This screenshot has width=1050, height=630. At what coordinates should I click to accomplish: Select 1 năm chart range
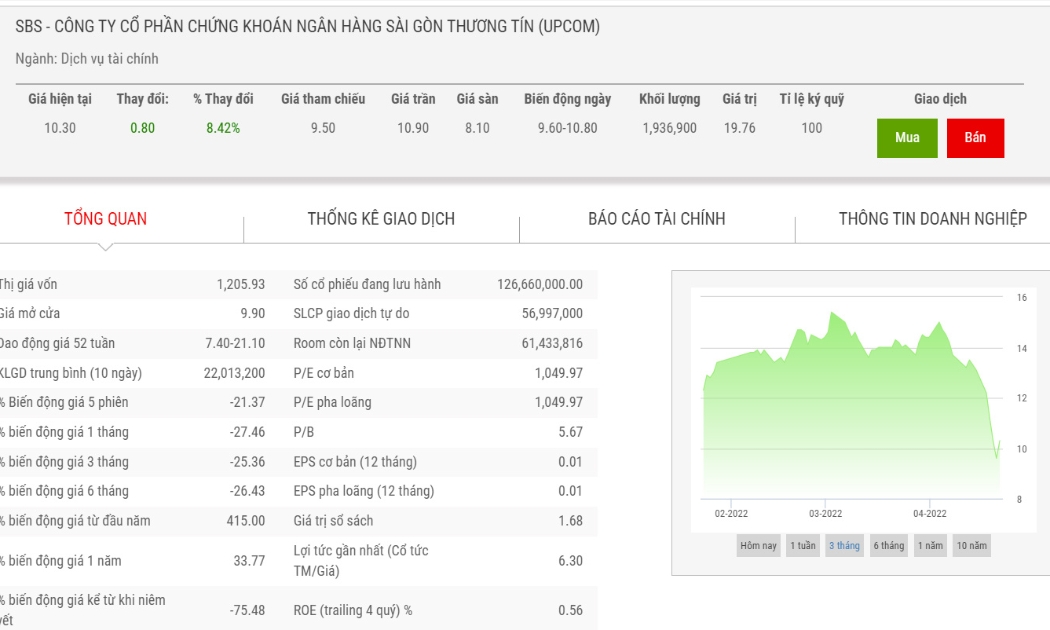[930, 546]
